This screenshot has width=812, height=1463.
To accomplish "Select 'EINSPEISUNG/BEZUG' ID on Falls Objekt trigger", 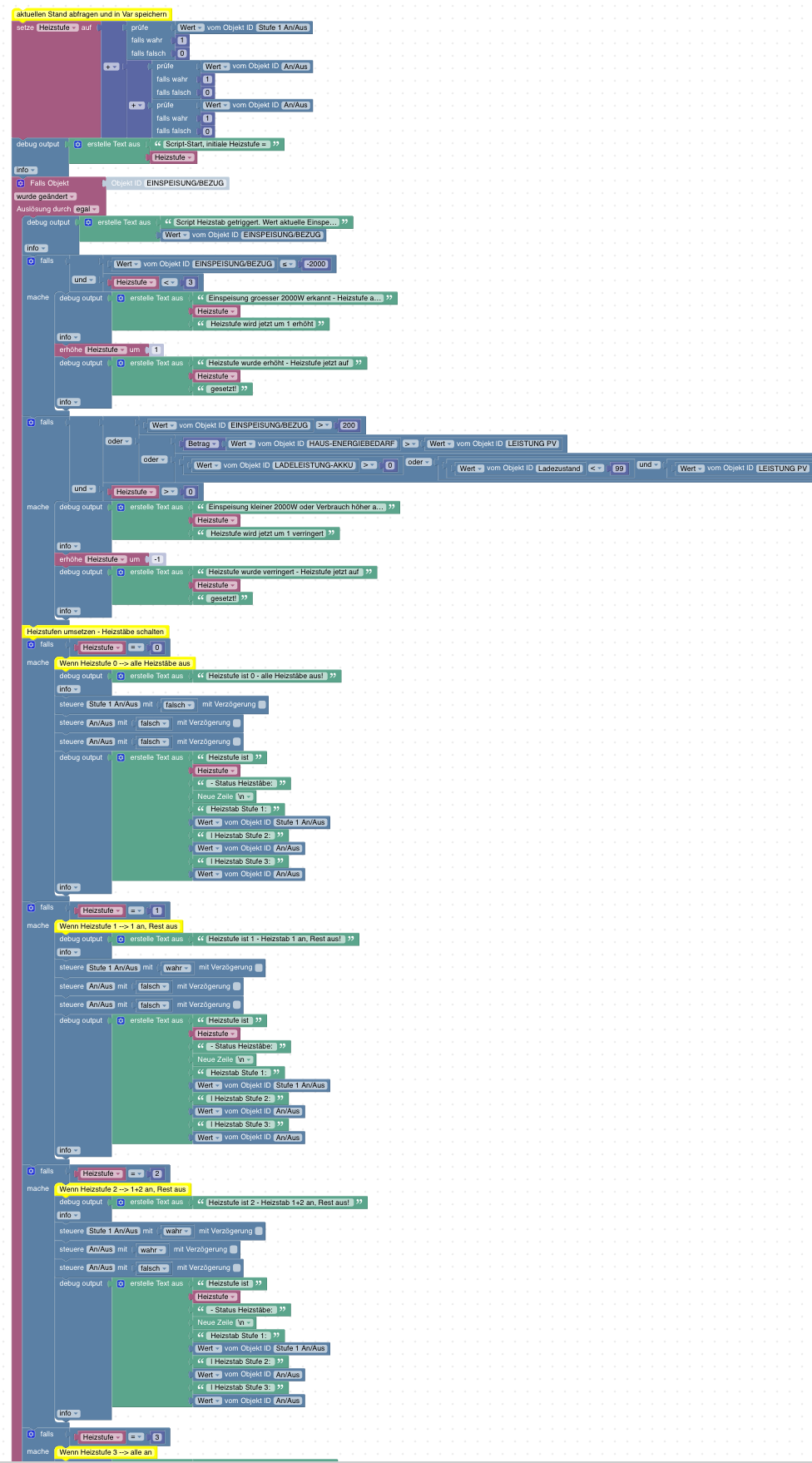I will coord(185,183).
